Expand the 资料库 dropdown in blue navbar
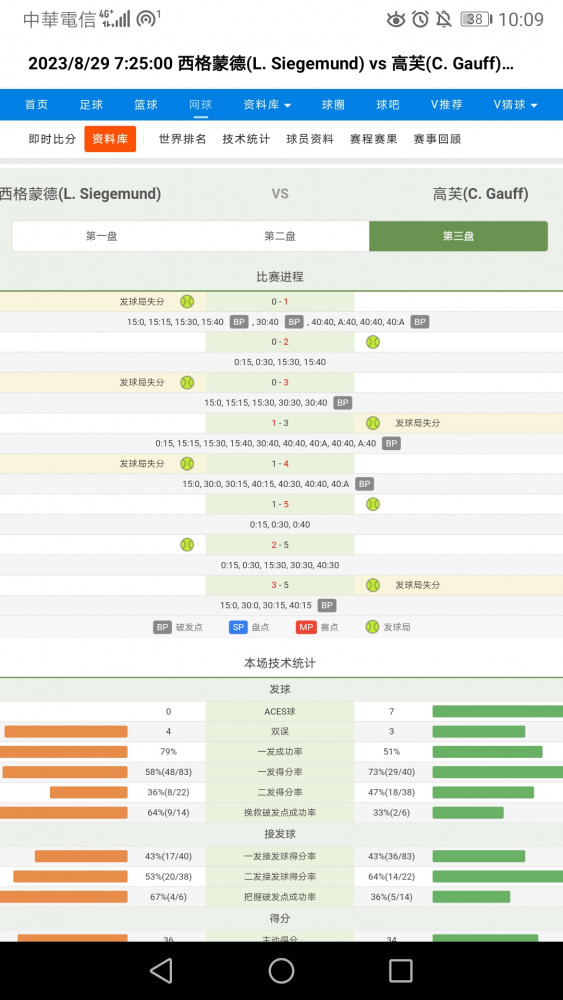563x1000 pixels. pyautogui.click(x=267, y=105)
